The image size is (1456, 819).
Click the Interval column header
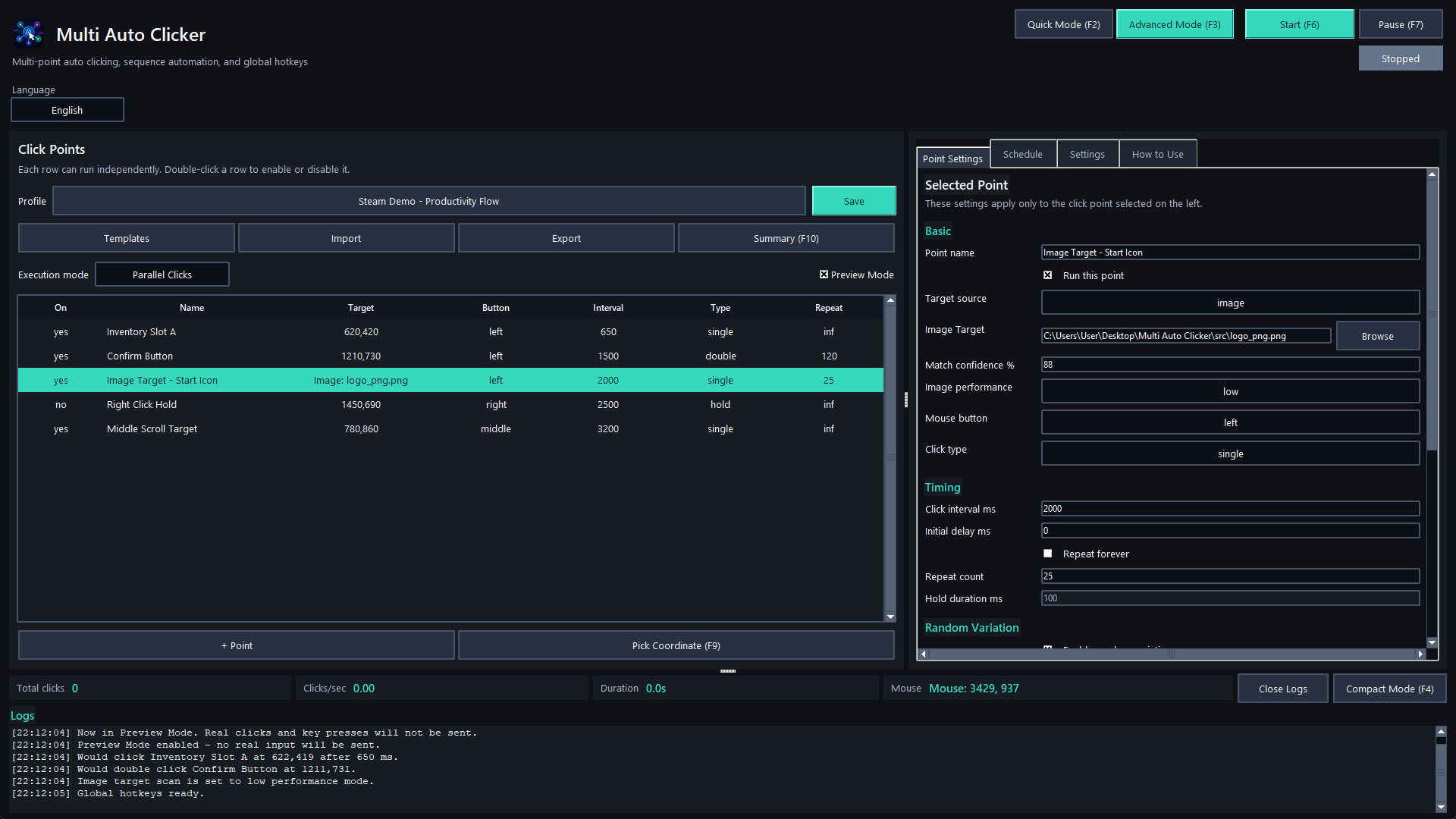[608, 308]
